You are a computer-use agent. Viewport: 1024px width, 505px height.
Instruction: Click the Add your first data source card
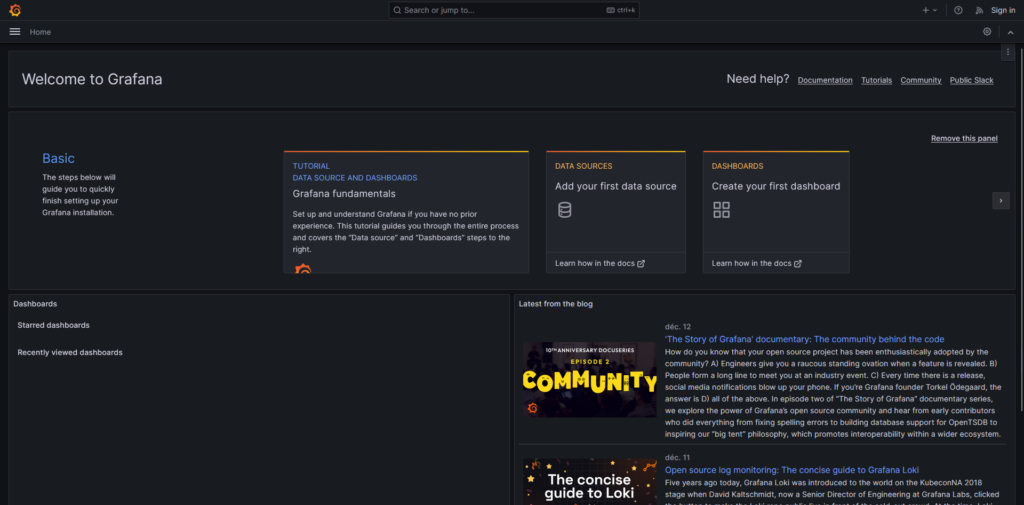(616, 212)
